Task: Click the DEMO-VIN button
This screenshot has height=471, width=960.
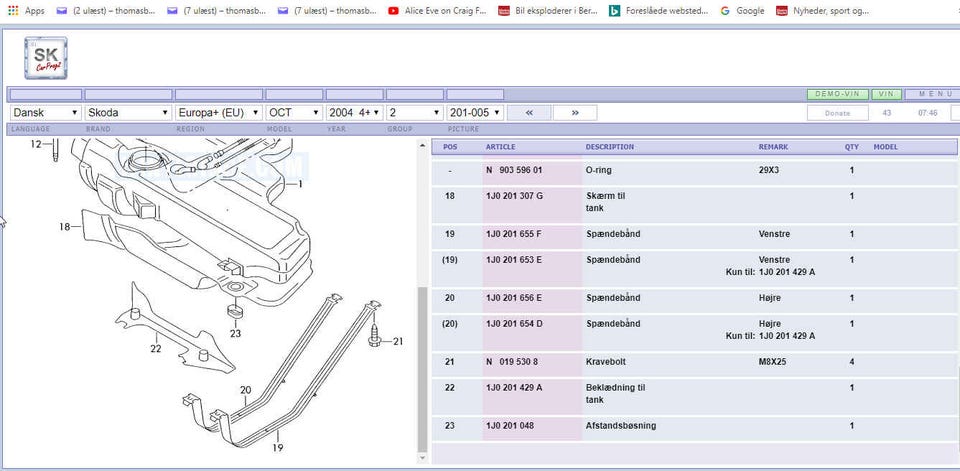Action: point(837,94)
